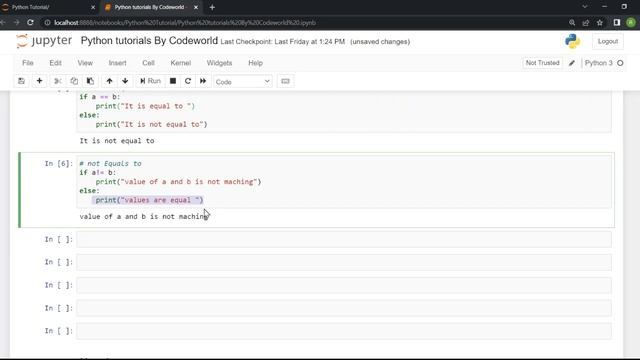640x360 pixels.
Task: Interrupt the kernel with the stop icon
Action: click(x=173, y=81)
